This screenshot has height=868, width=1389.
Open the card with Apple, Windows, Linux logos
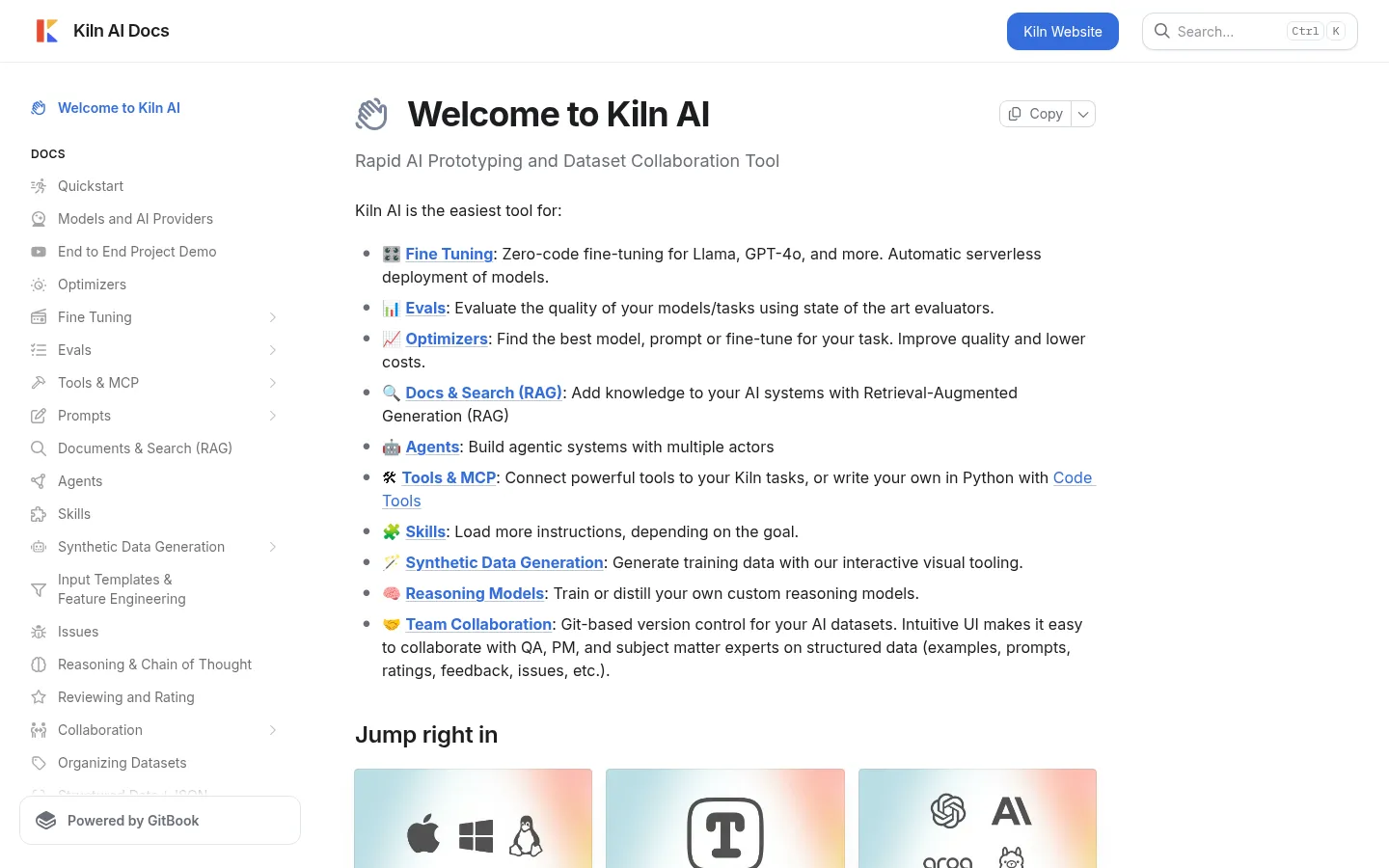pos(474,818)
